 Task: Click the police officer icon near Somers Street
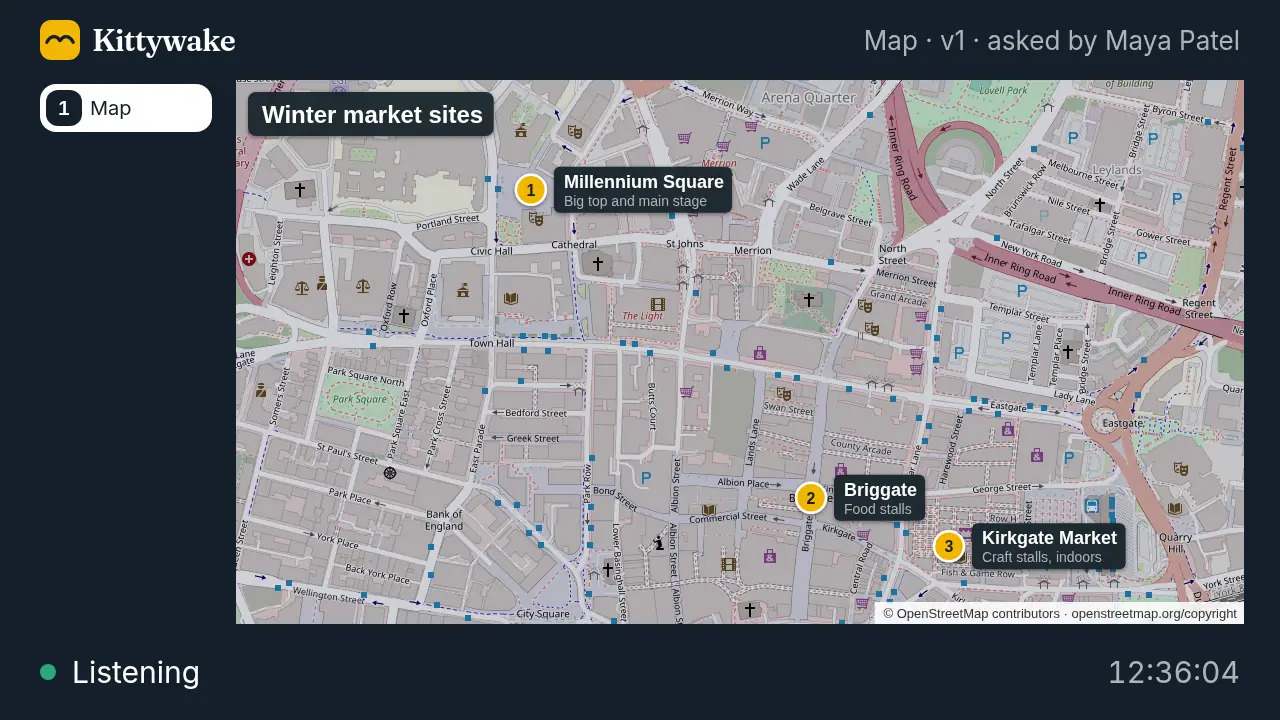261,390
